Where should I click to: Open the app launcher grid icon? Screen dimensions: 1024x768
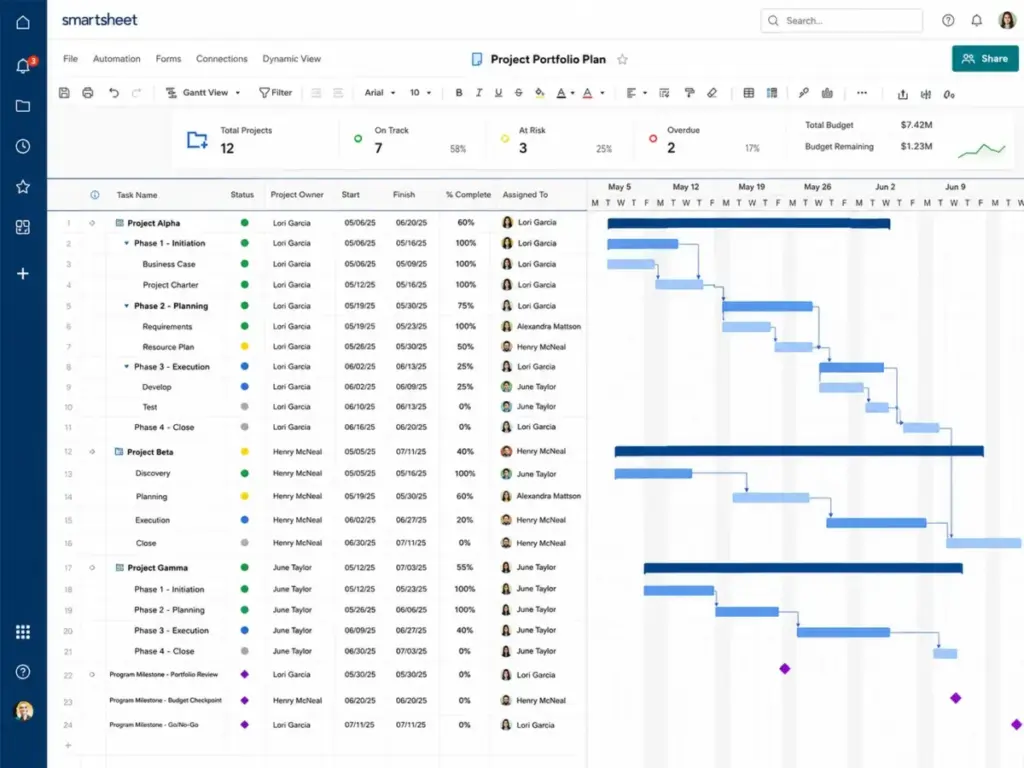[x=23, y=632]
